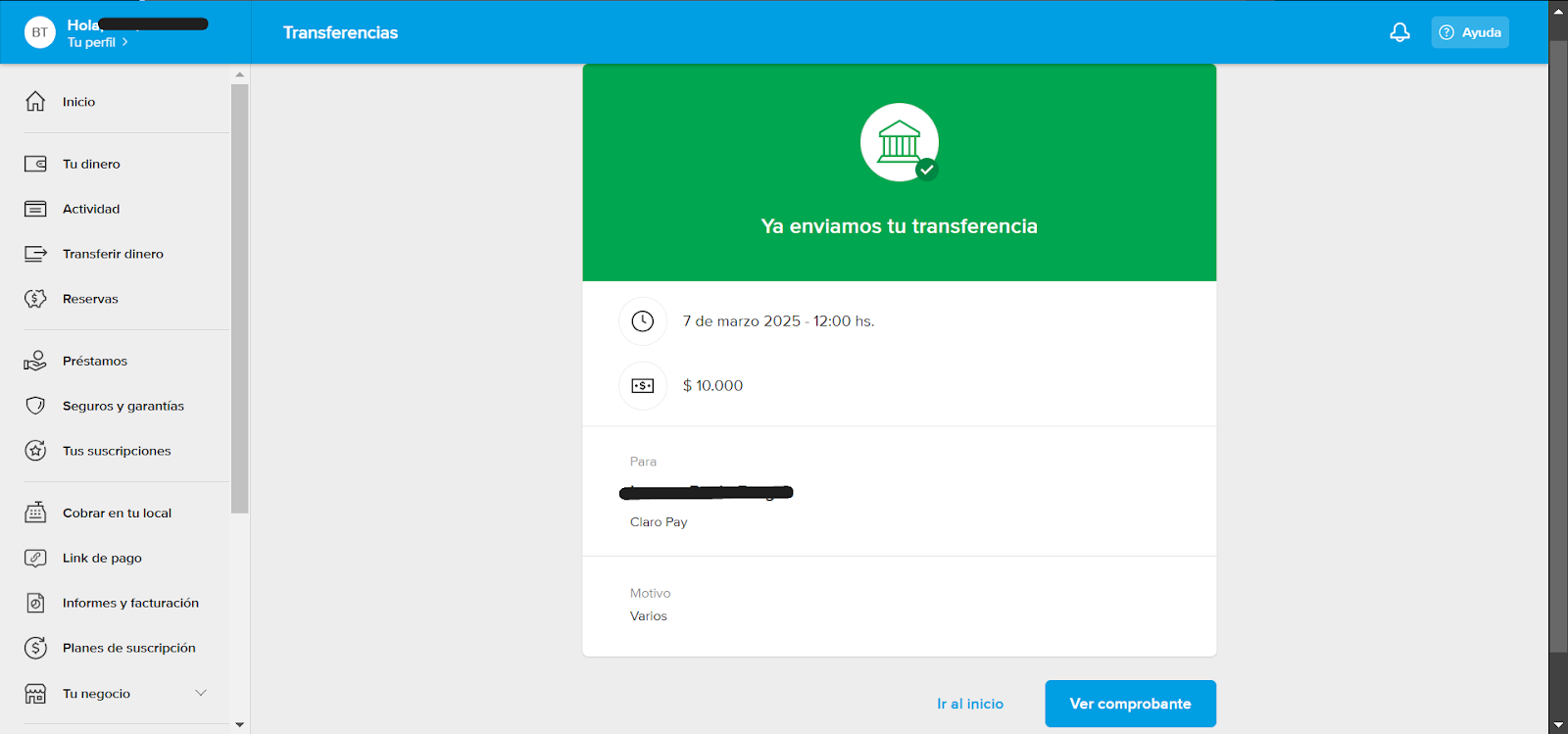Click the Ir al inicio link
Image resolution: width=1568 pixels, height=734 pixels.
[x=969, y=704]
